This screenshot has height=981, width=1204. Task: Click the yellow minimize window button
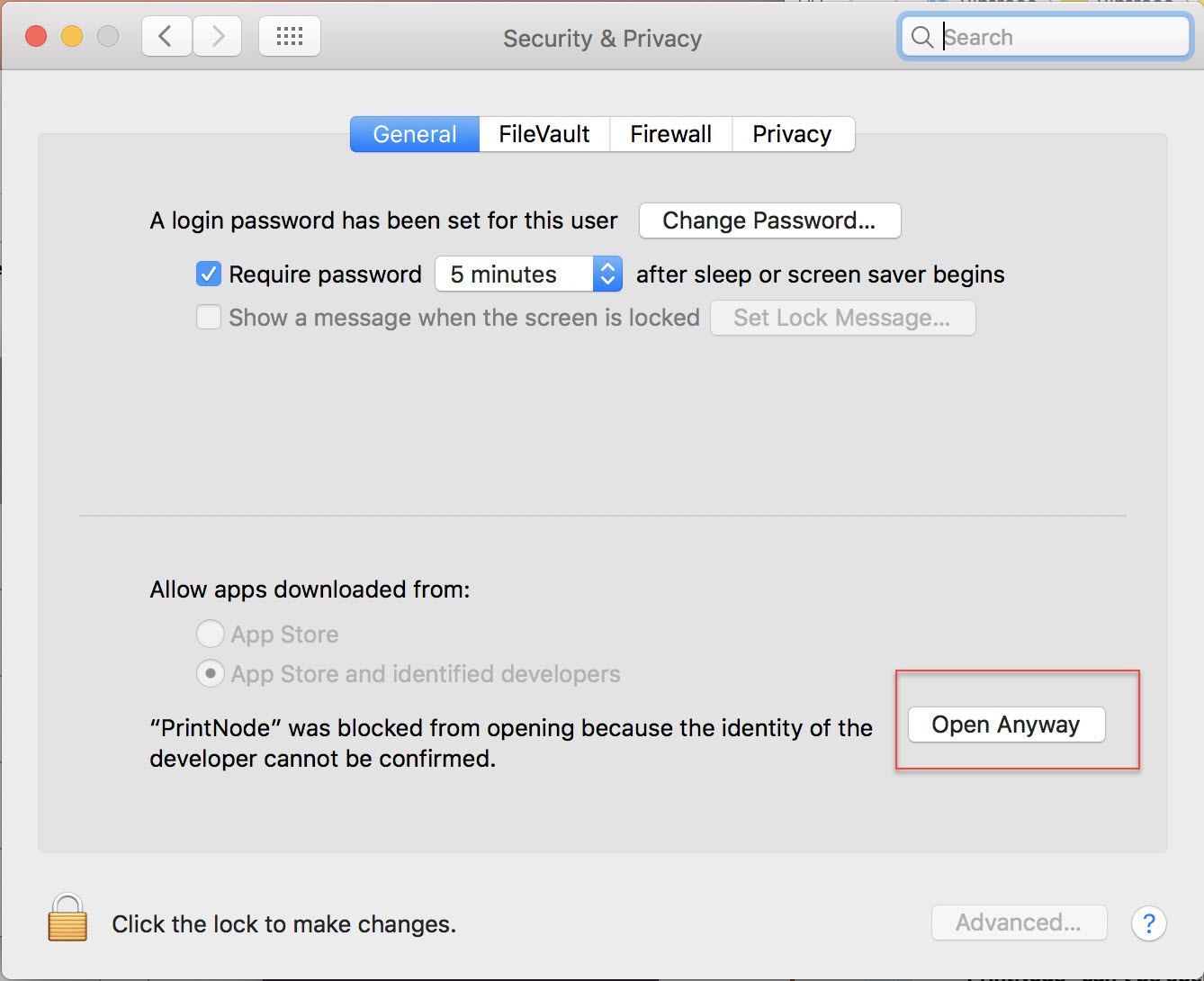point(72,36)
